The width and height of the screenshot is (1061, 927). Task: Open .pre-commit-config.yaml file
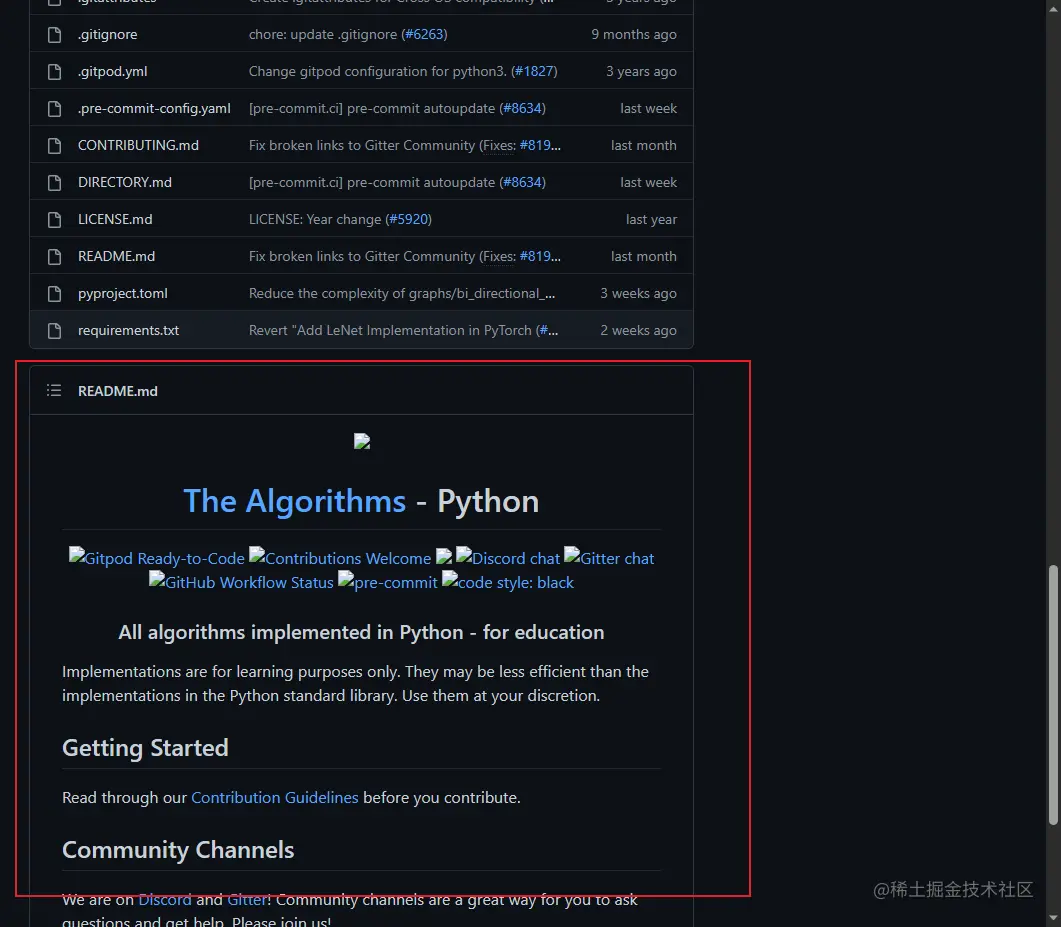pos(154,108)
